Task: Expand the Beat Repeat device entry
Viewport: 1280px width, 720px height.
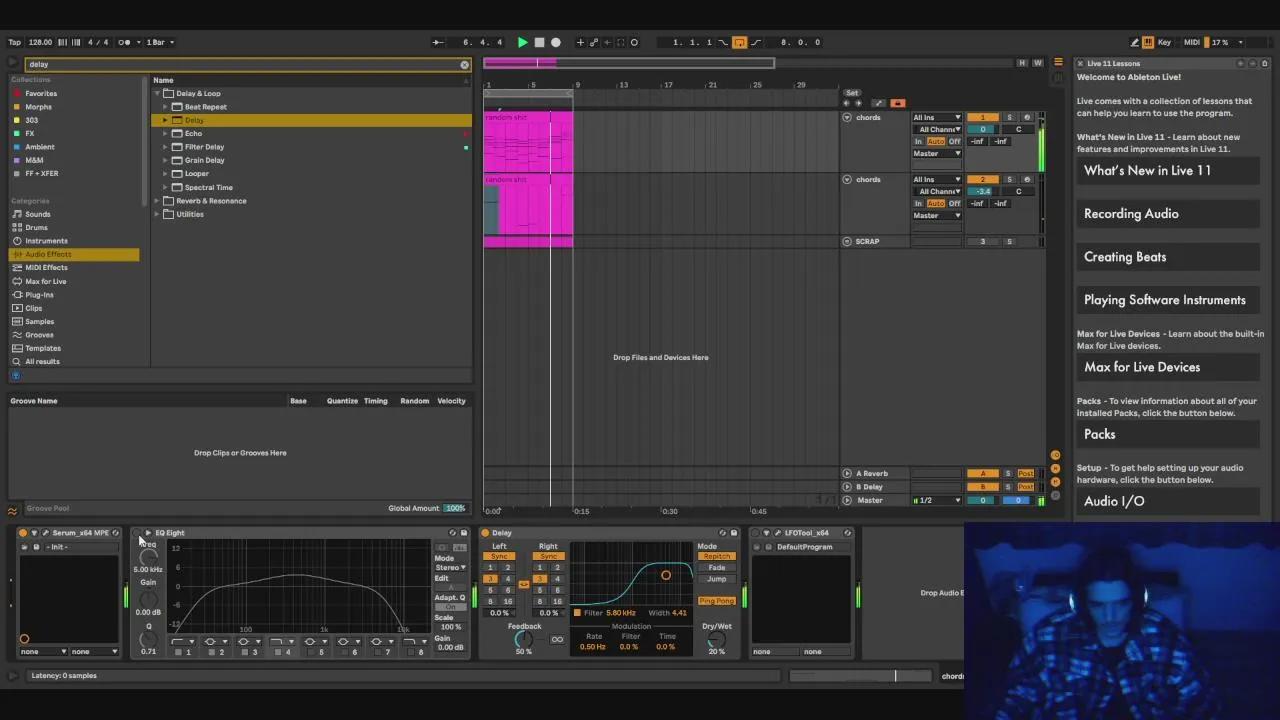Action: (x=165, y=107)
